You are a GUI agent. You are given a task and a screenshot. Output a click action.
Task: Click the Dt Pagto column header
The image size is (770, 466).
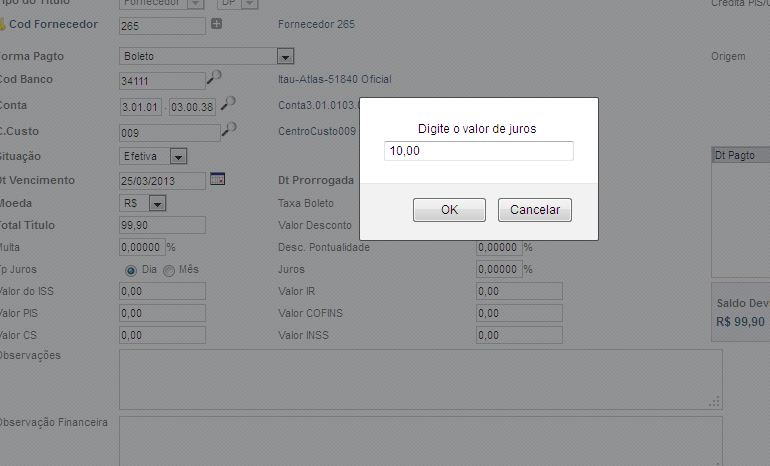(741, 155)
